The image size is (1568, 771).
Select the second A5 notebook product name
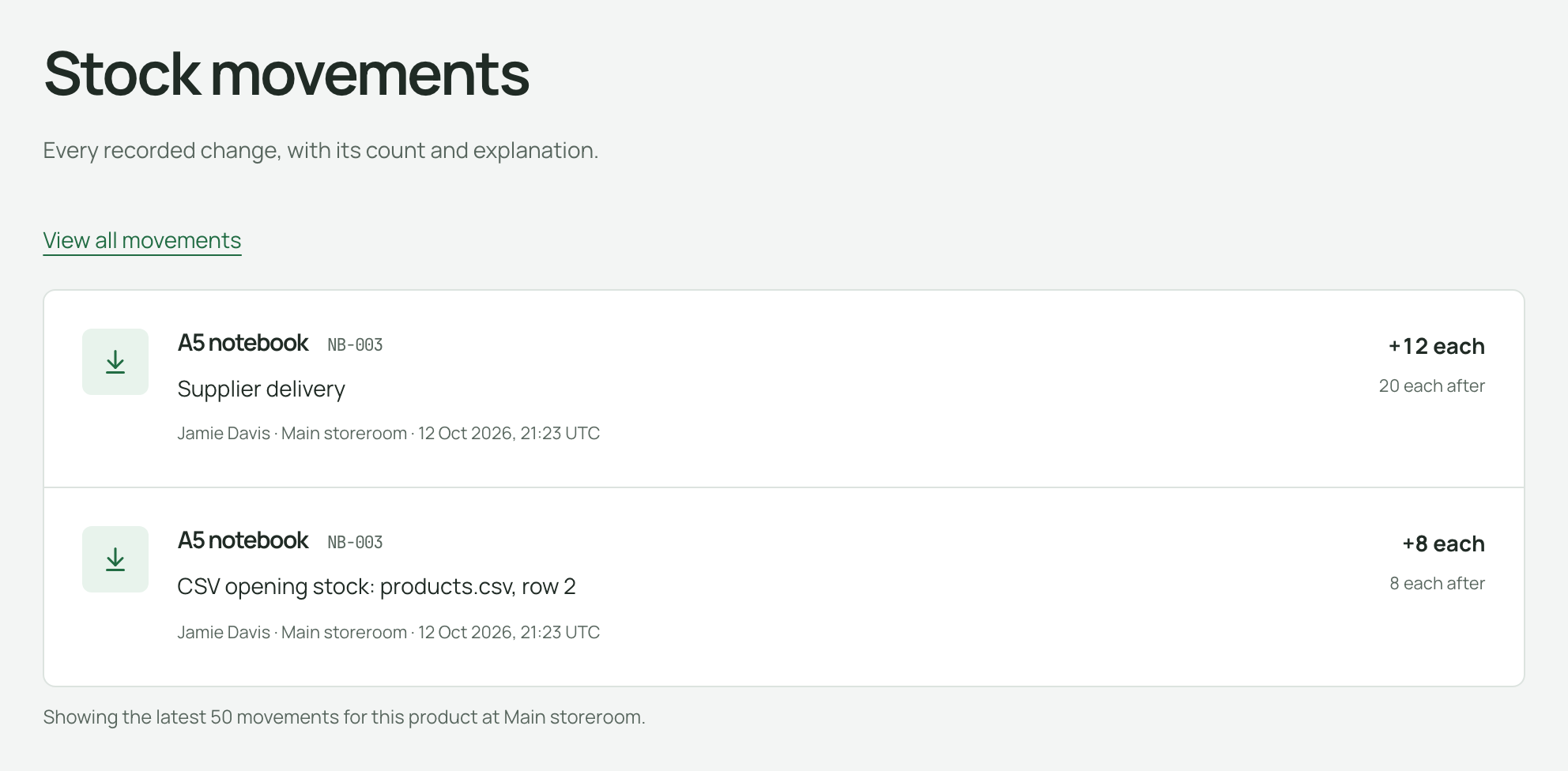[x=243, y=540]
